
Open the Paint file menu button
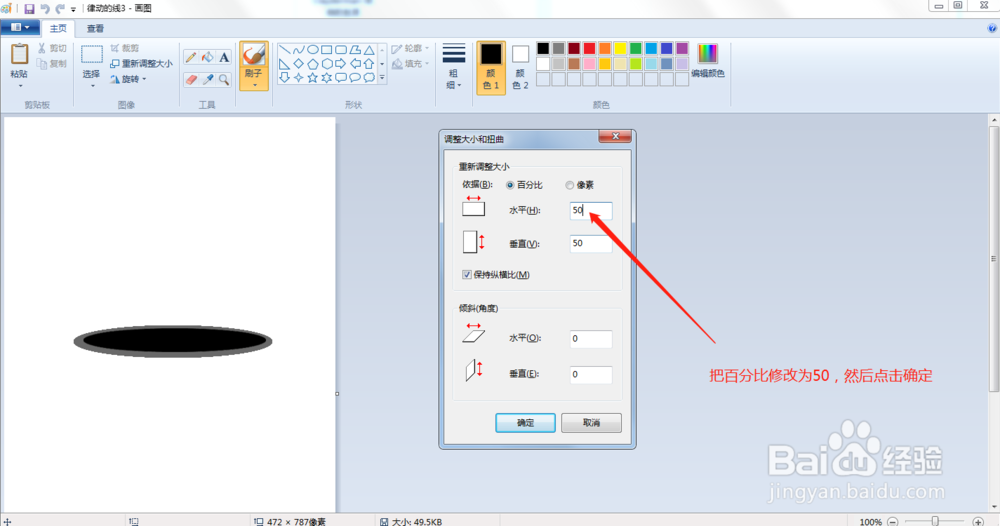point(20,27)
